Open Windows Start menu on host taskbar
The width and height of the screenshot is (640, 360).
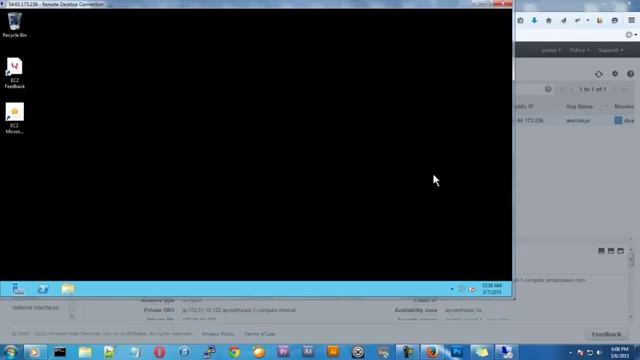click(10, 352)
